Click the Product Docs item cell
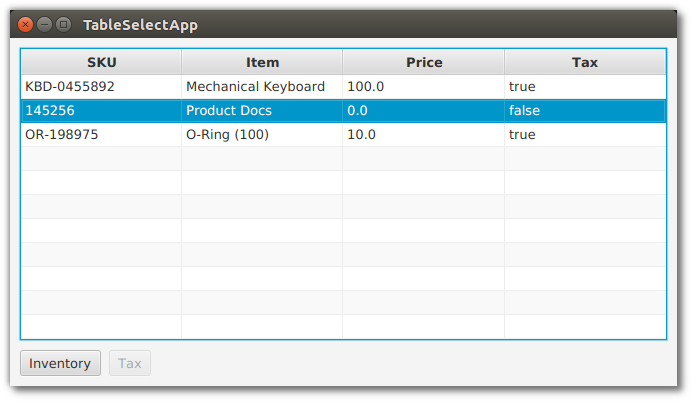This screenshot has width=693, height=402. (x=229, y=111)
